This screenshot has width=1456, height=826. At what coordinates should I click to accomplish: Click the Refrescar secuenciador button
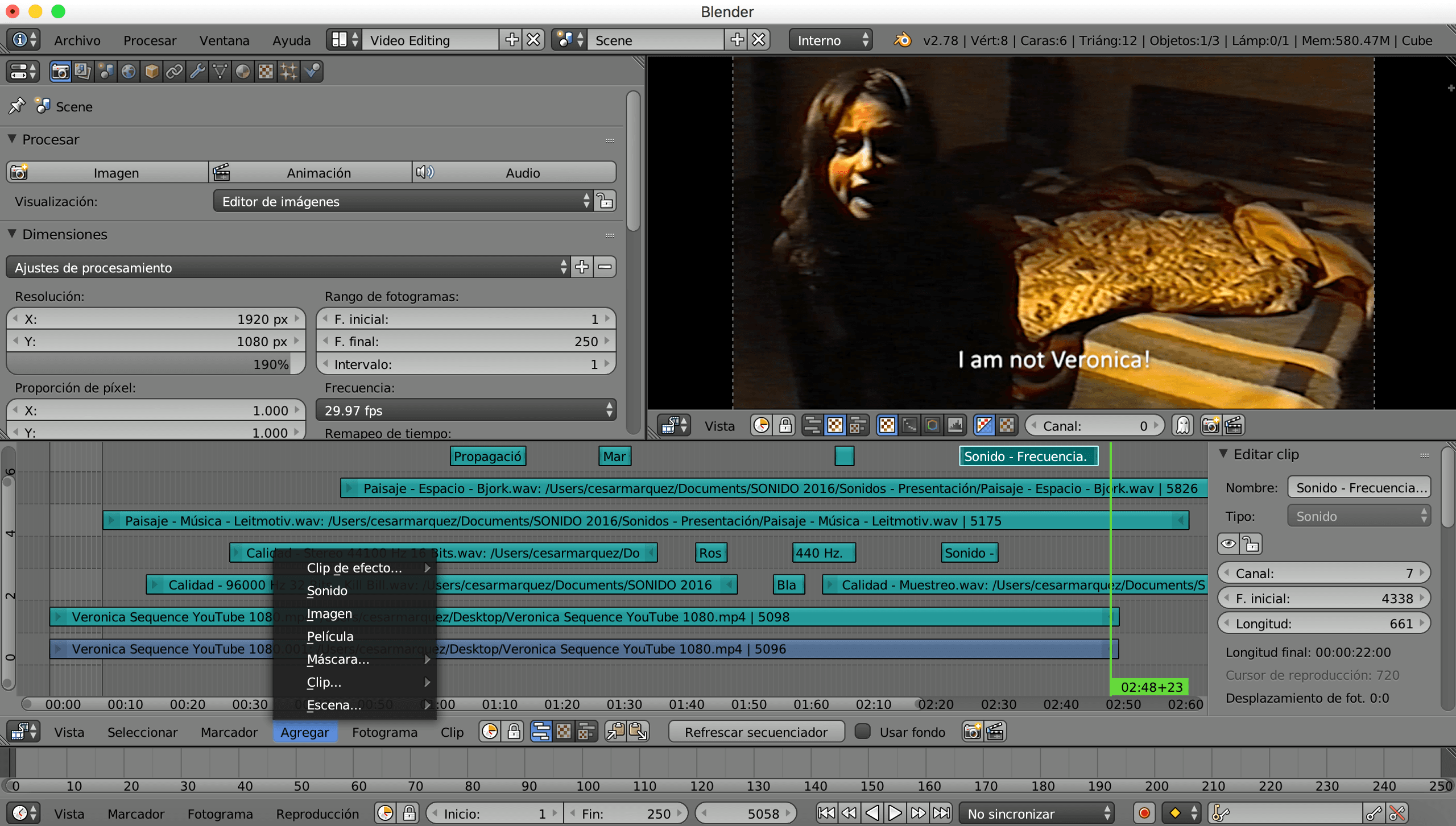pyautogui.click(x=756, y=732)
